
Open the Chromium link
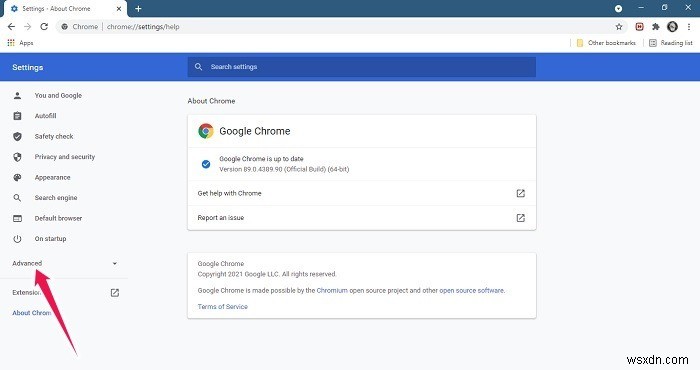(332, 291)
